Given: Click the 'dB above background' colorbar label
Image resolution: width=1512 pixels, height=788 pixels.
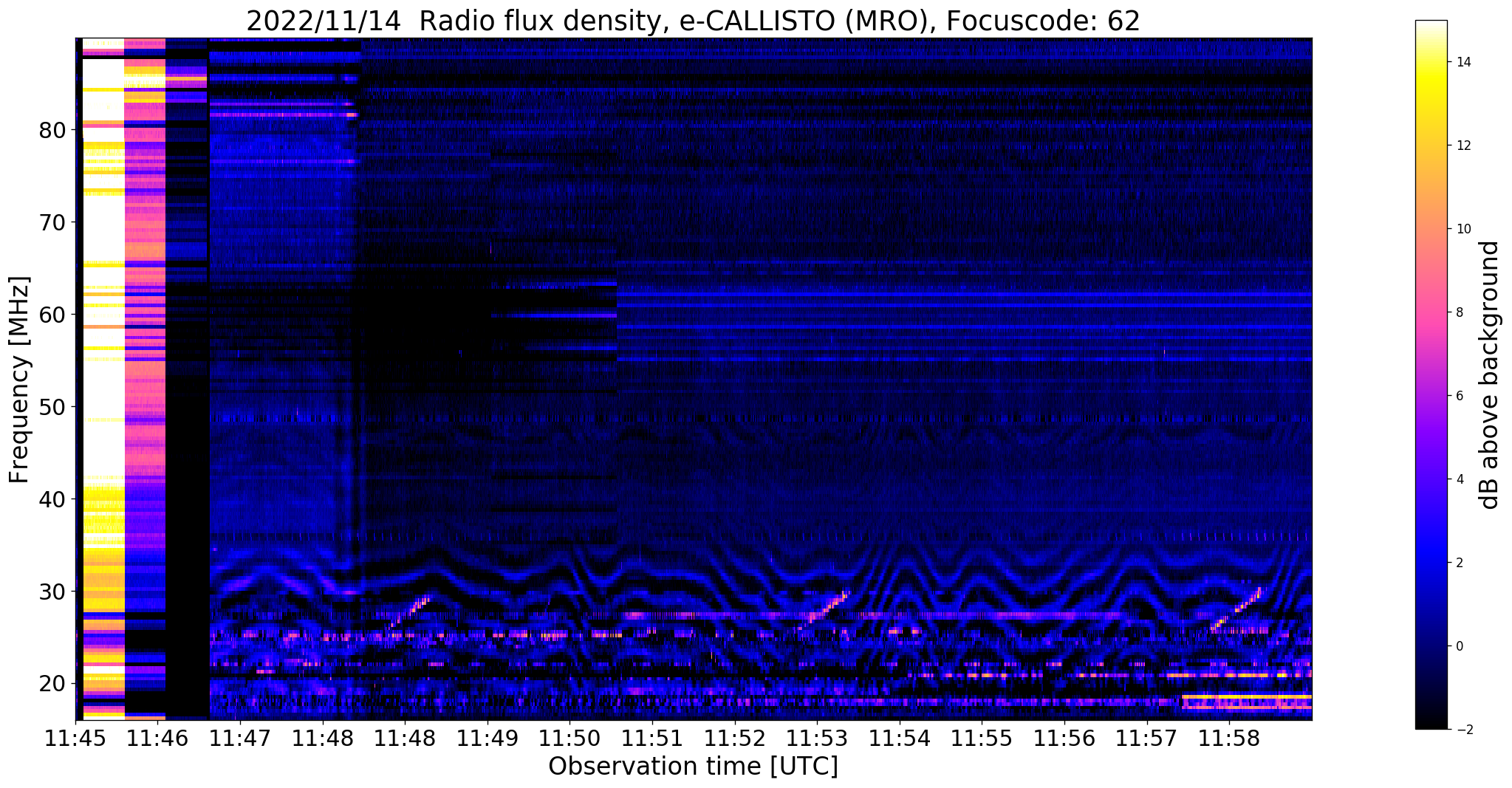Looking at the screenshot, I should (1490, 375).
